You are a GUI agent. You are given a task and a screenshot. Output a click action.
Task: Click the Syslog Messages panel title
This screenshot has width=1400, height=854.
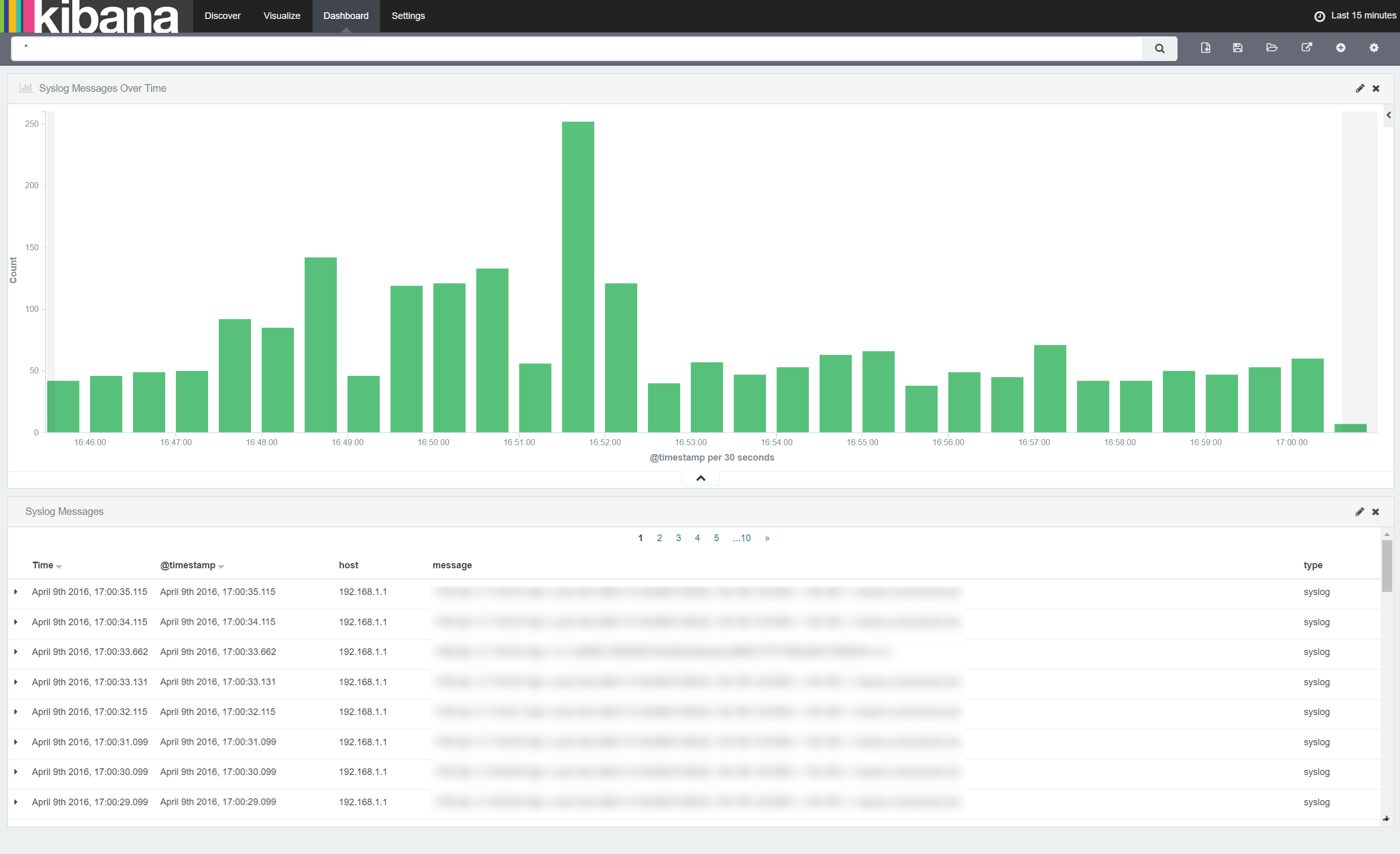point(64,511)
